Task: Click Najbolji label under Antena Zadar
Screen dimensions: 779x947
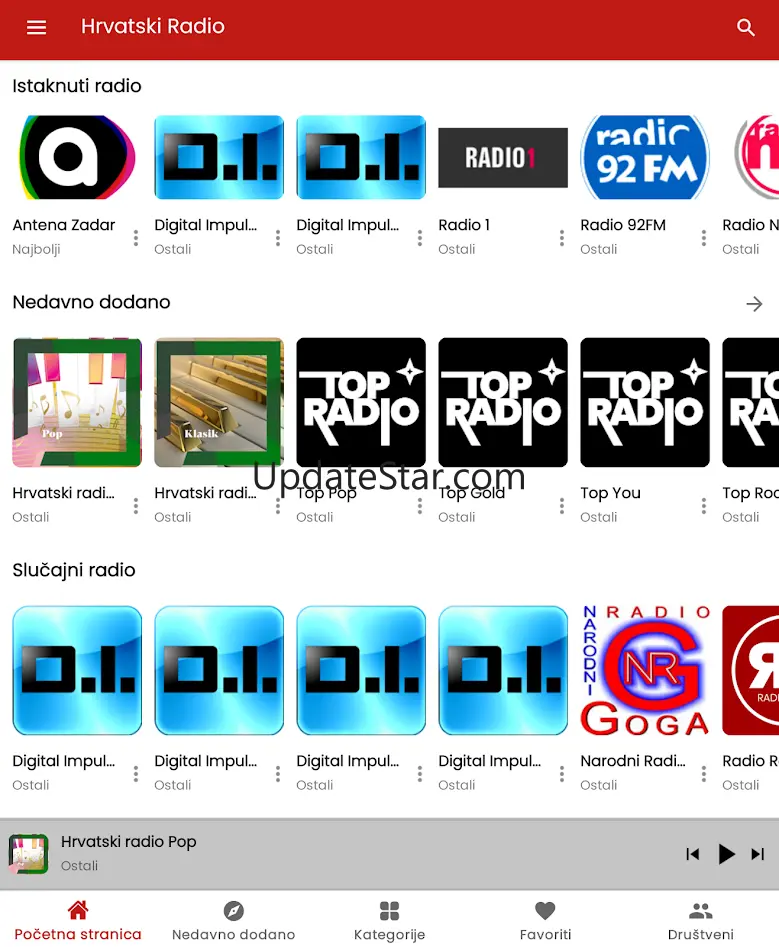Action: [x=36, y=249]
